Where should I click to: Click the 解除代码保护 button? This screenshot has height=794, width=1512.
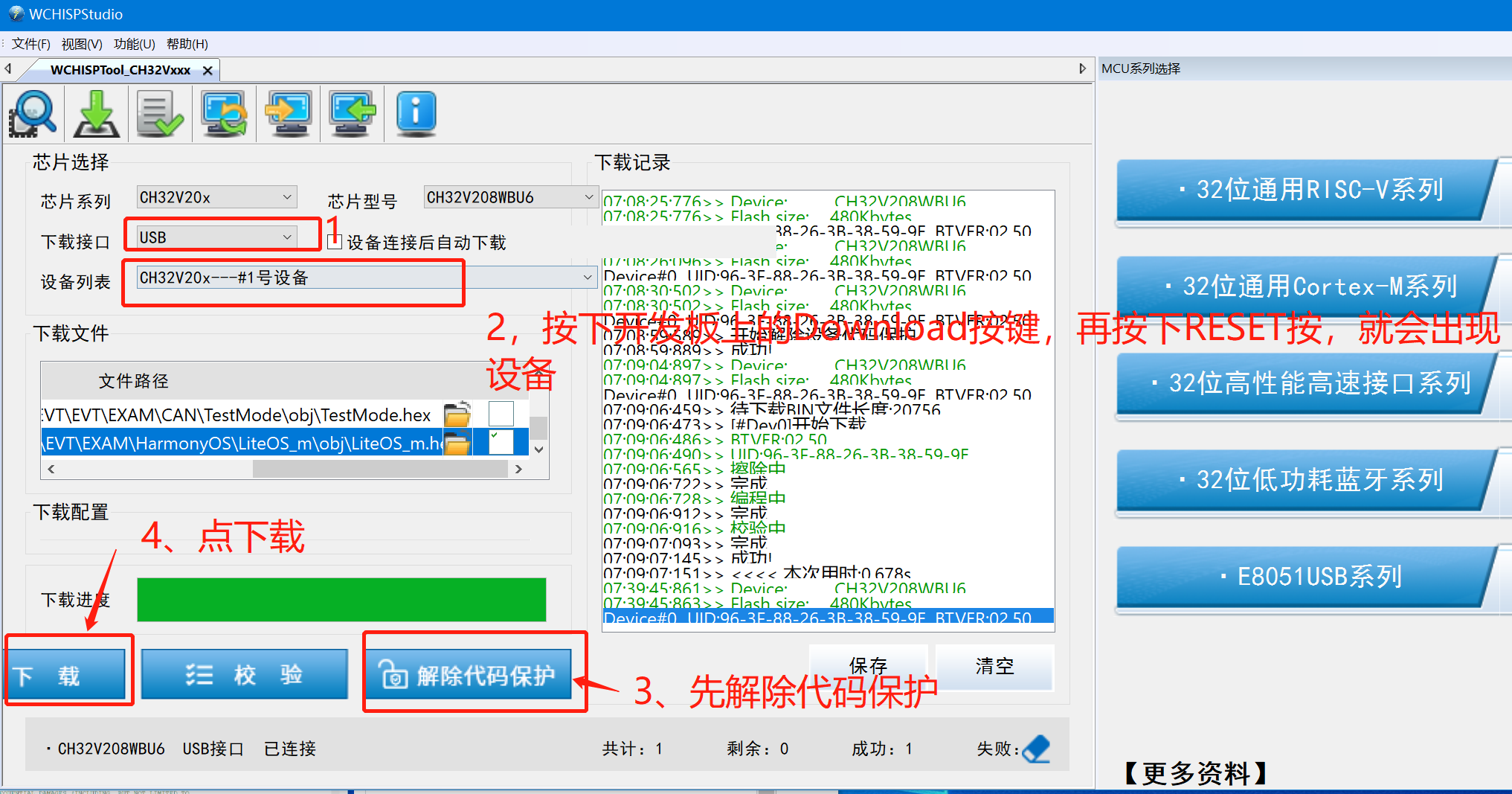[x=469, y=675]
